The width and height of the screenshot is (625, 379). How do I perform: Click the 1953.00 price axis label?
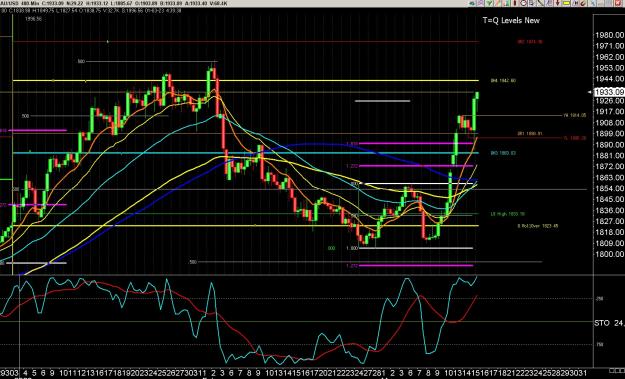tap(609, 68)
